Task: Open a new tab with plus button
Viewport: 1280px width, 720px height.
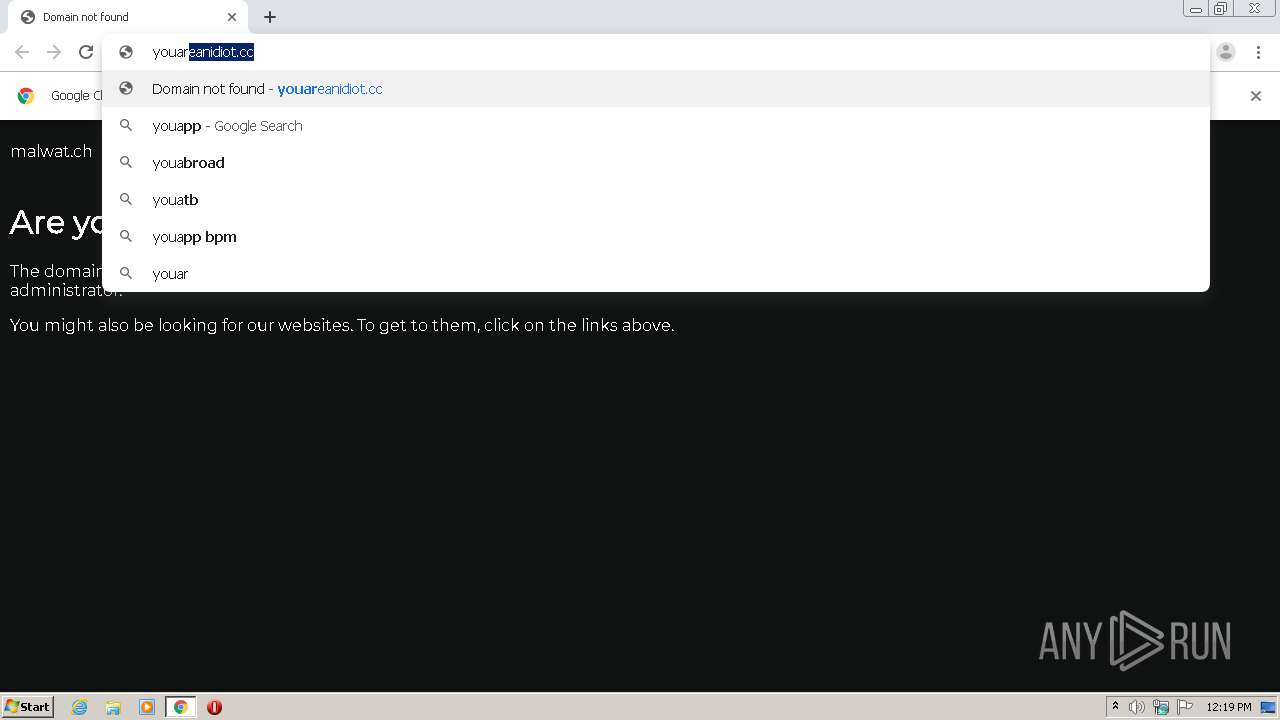Action: [270, 17]
